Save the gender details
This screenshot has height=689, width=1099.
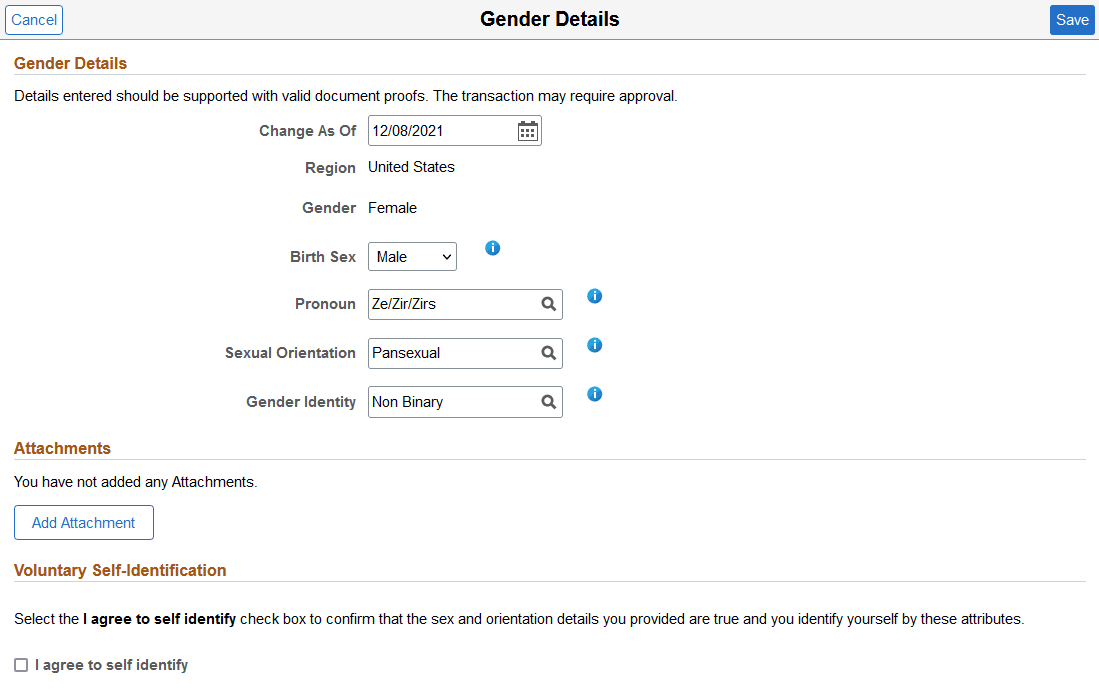pyautogui.click(x=1072, y=19)
